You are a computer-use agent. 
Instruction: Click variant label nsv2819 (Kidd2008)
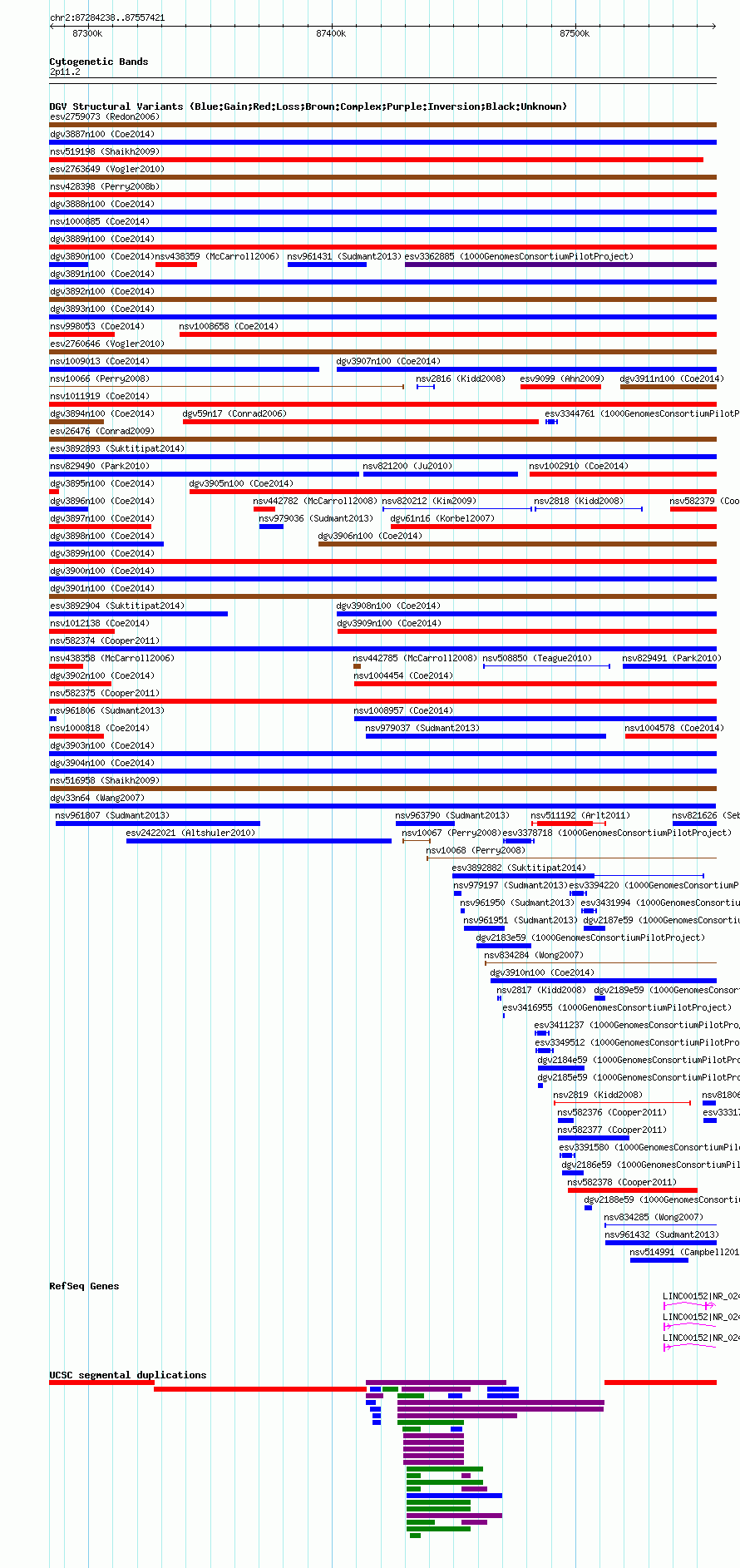(x=598, y=1095)
